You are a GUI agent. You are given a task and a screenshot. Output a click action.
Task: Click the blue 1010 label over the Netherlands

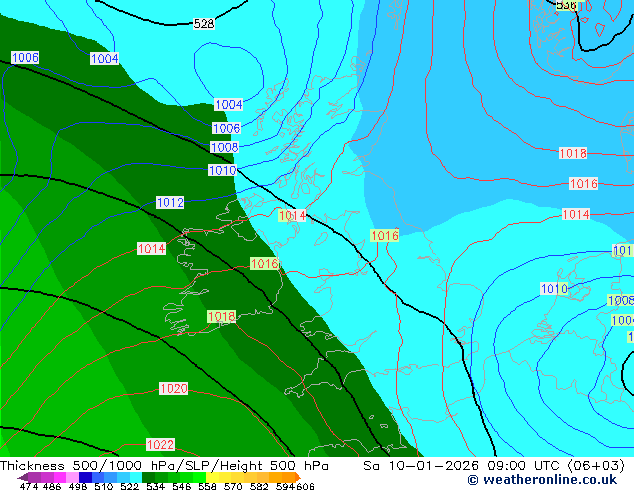tap(554, 289)
